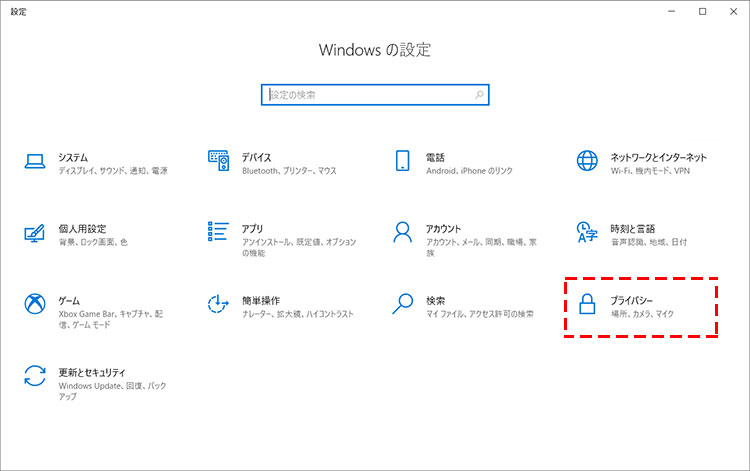Open the 個人用設定 paintbrush icon
Viewport: 750px width, 471px height.
pyautogui.click(x=34, y=233)
